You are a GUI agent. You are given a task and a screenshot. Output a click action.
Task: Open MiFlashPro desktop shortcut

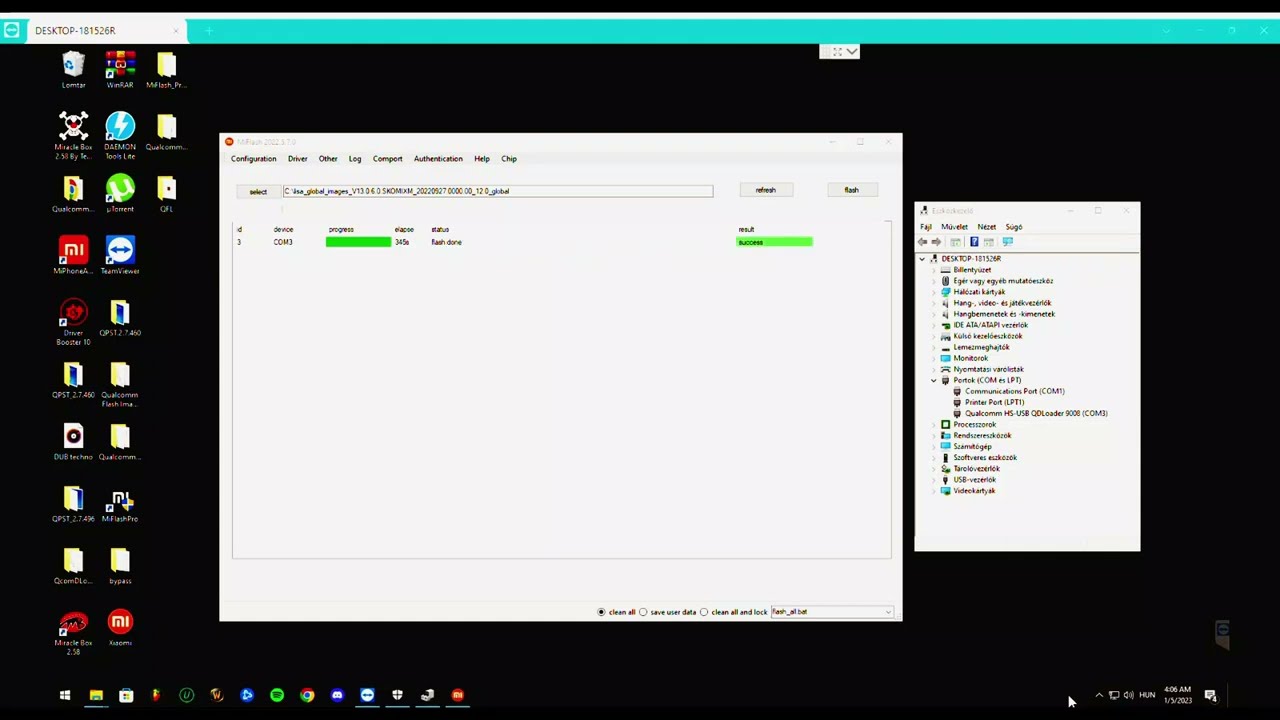tap(120, 504)
